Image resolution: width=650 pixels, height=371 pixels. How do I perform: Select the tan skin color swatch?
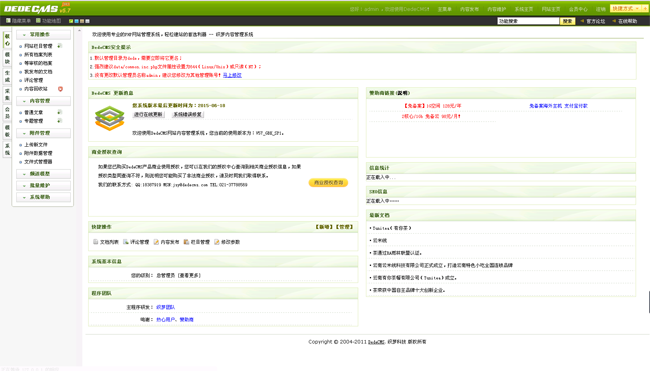click(82, 21)
